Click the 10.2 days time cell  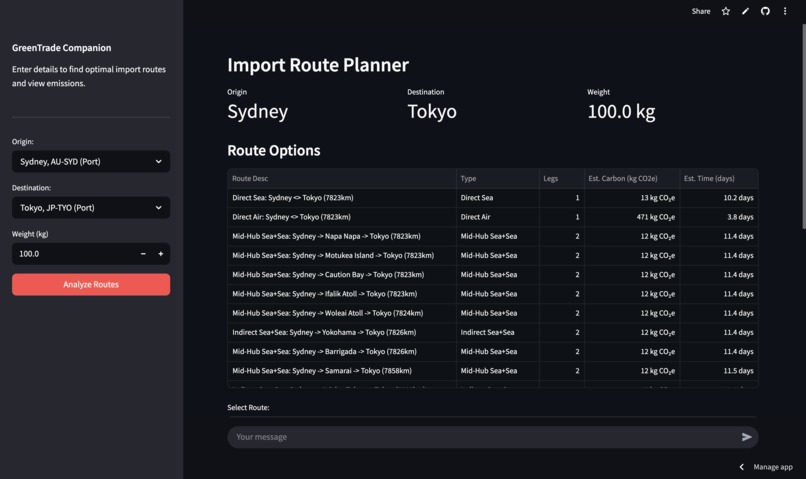[x=719, y=198]
